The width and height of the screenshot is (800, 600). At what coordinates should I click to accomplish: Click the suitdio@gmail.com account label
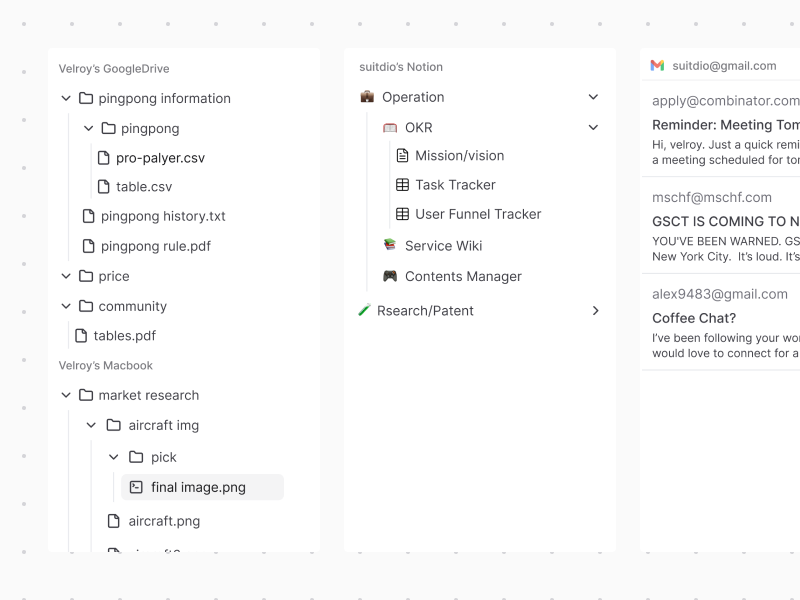coord(724,66)
